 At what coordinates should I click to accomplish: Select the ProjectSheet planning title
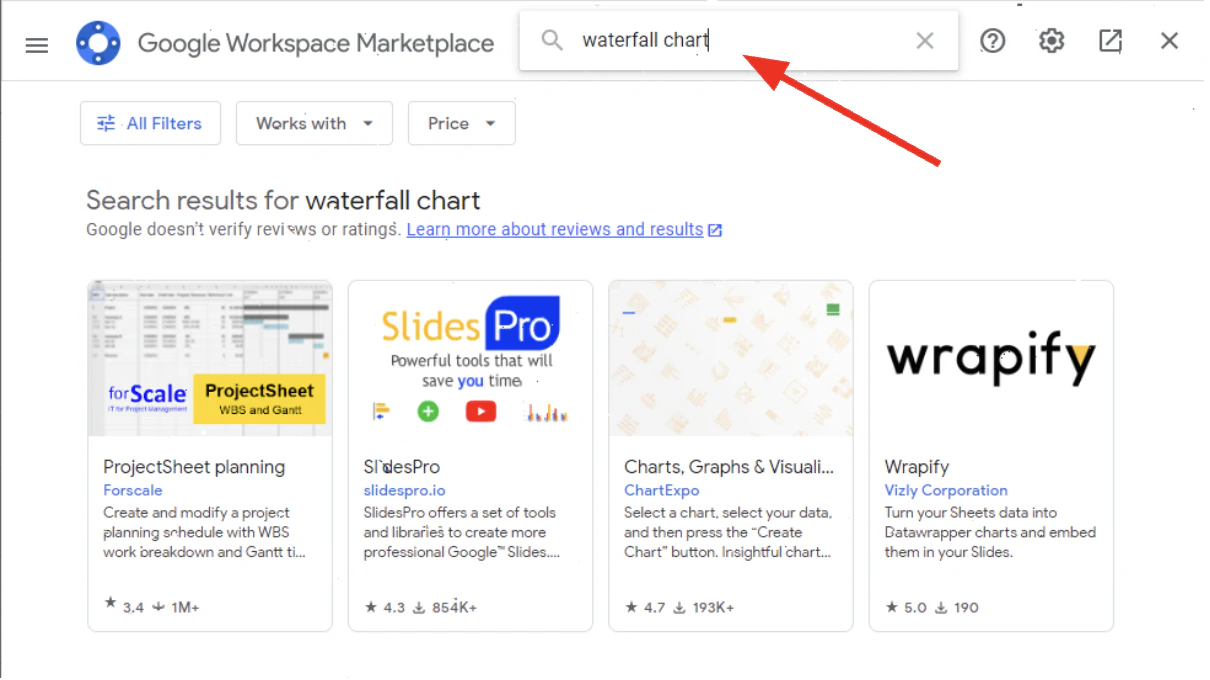click(194, 467)
